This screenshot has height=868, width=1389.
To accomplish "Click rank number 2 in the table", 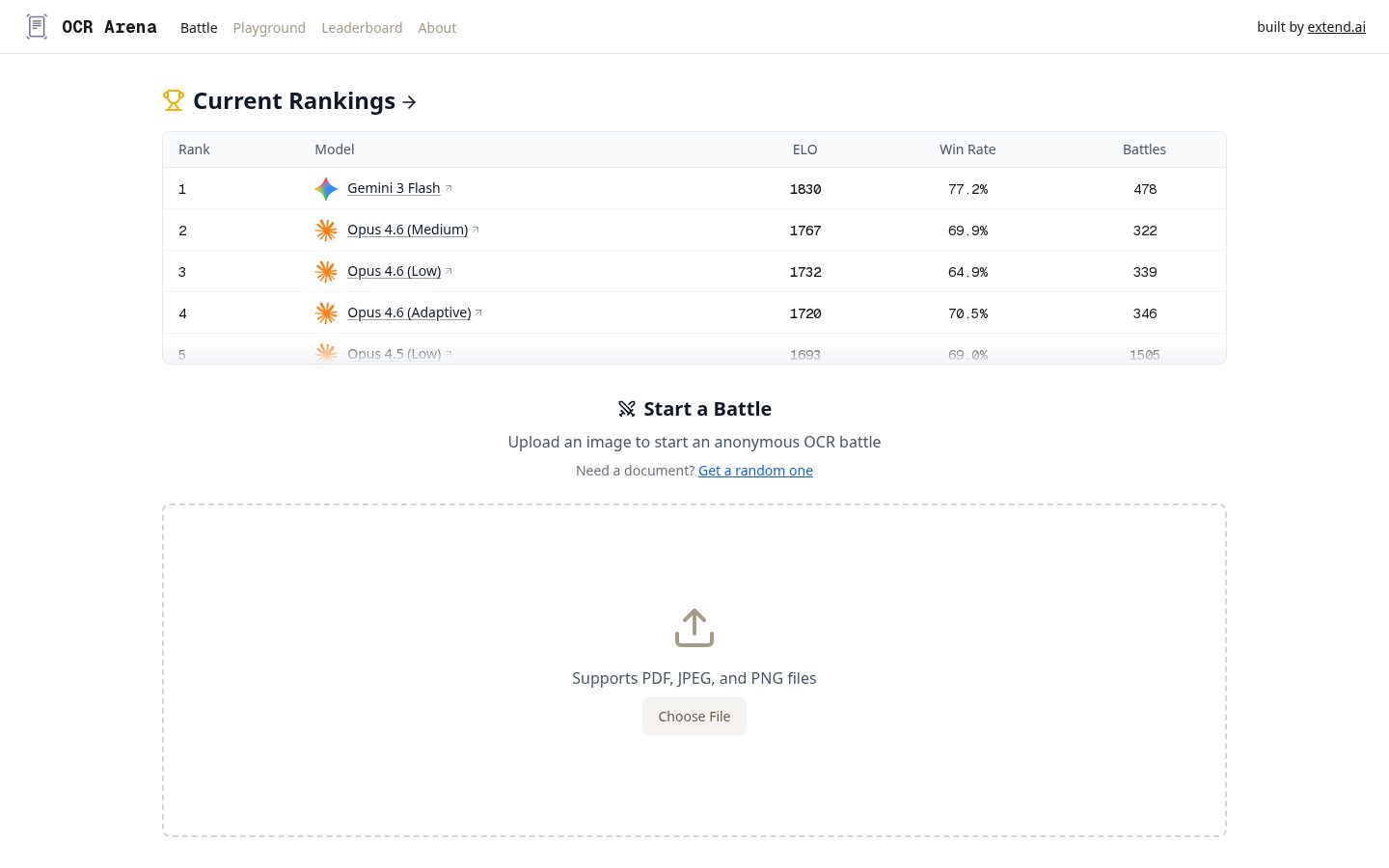I will pos(182,231).
